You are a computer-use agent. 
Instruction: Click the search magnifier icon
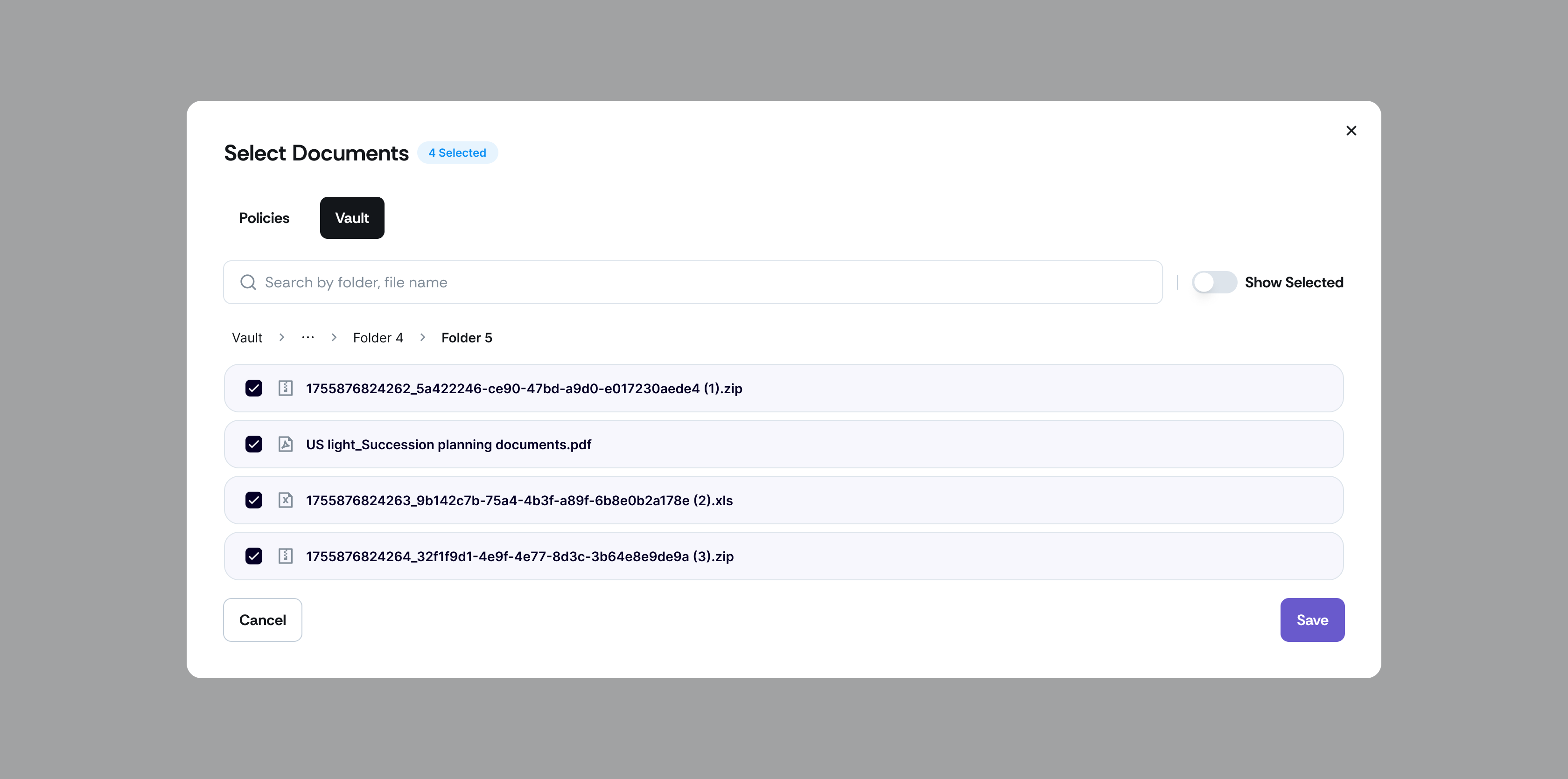(x=248, y=282)
